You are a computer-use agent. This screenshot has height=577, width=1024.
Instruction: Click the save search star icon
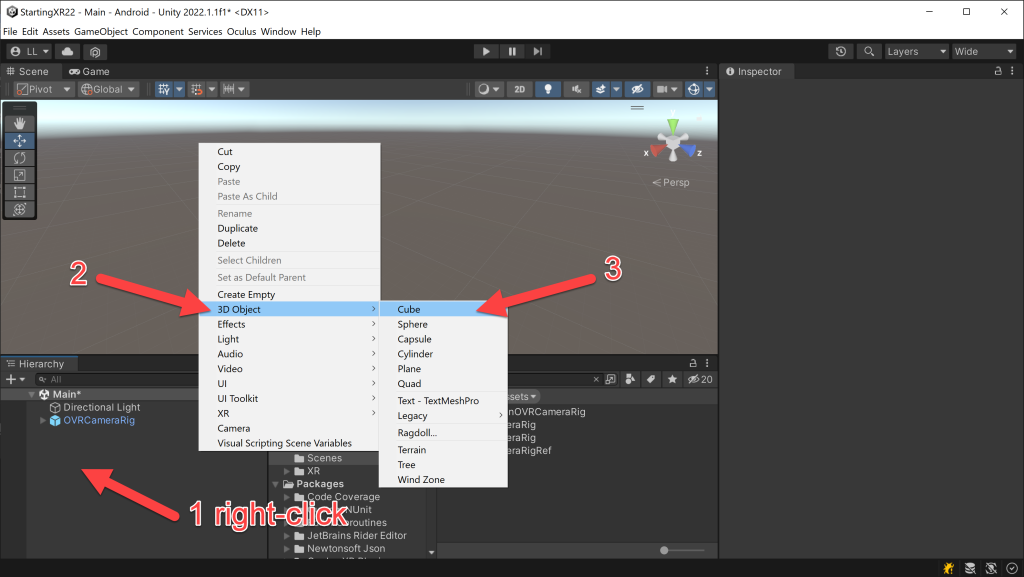click(672, 379)
